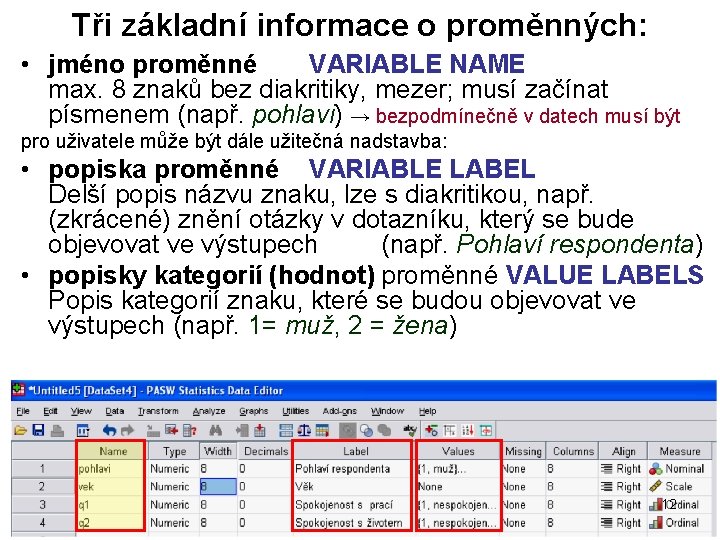Open the Variables info icon
Viewport: 720px width, 540px height.
[190, 431]
